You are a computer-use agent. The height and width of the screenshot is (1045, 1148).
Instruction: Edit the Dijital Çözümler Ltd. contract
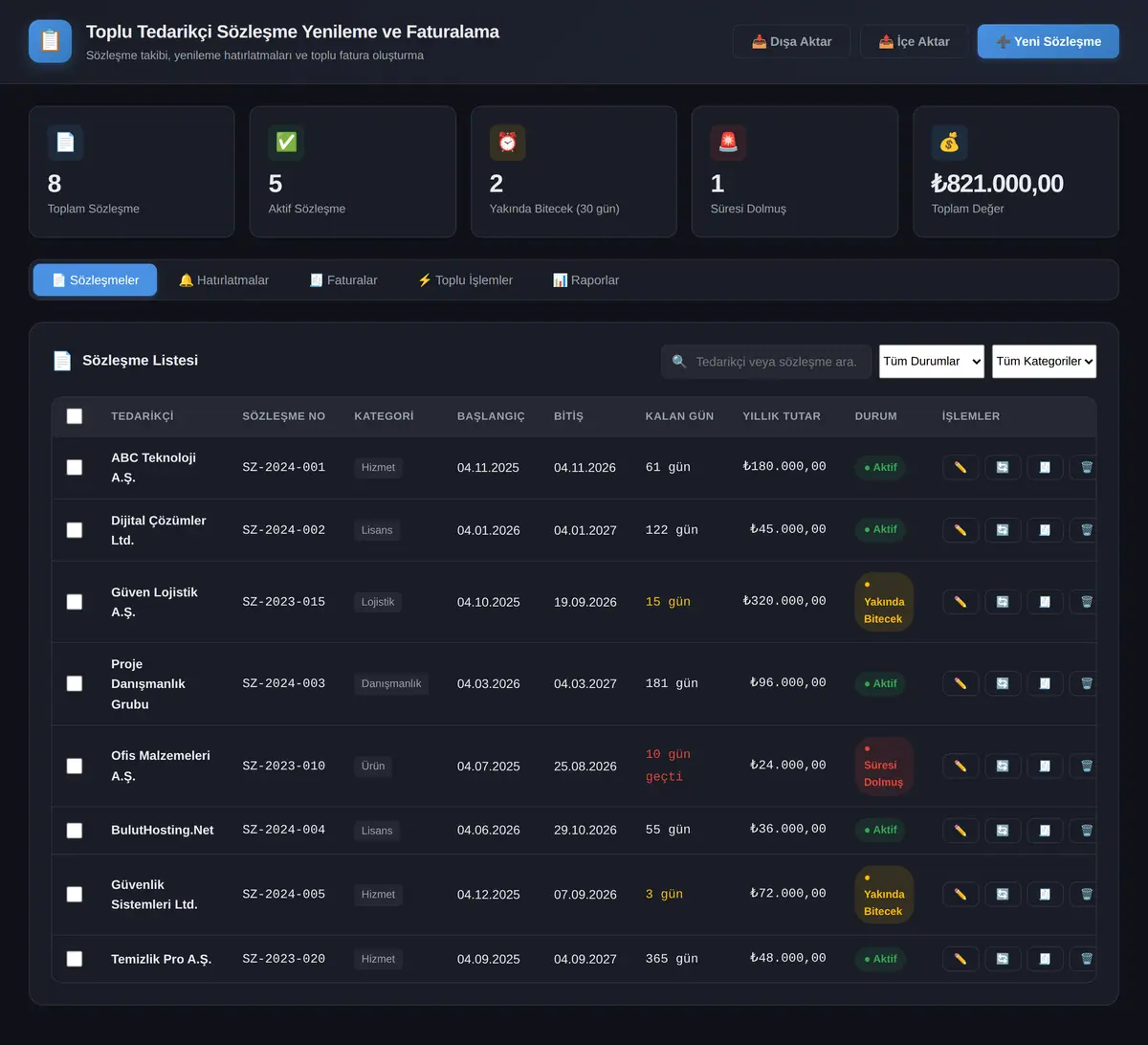tap(960, 530)
